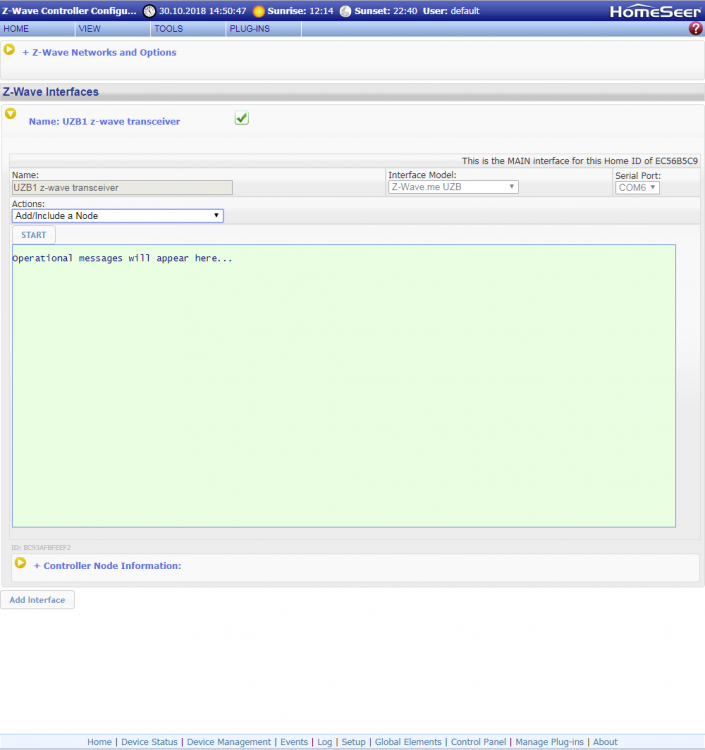705x750 pixels.
Task: Click the red help question mark icon
Action: tap(696, 29)
